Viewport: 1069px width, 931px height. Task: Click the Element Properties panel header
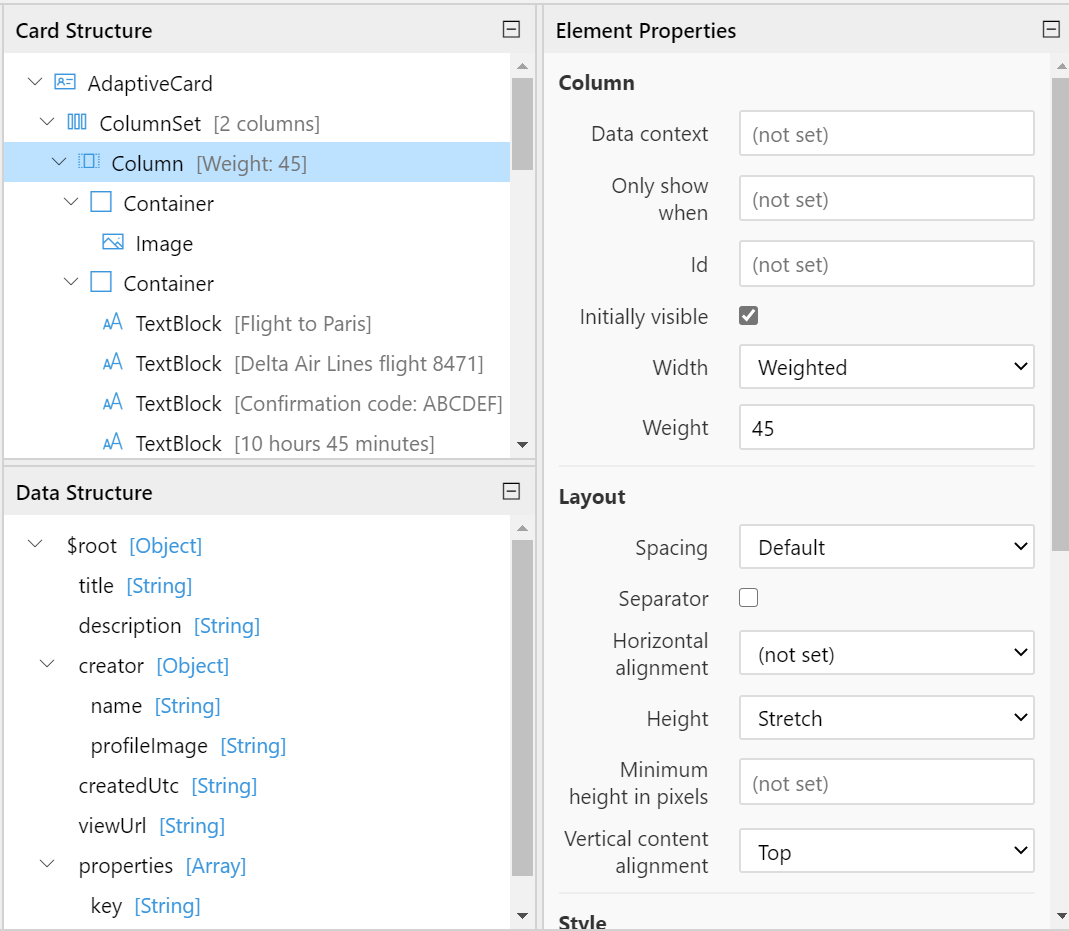[x=807, y=29]
